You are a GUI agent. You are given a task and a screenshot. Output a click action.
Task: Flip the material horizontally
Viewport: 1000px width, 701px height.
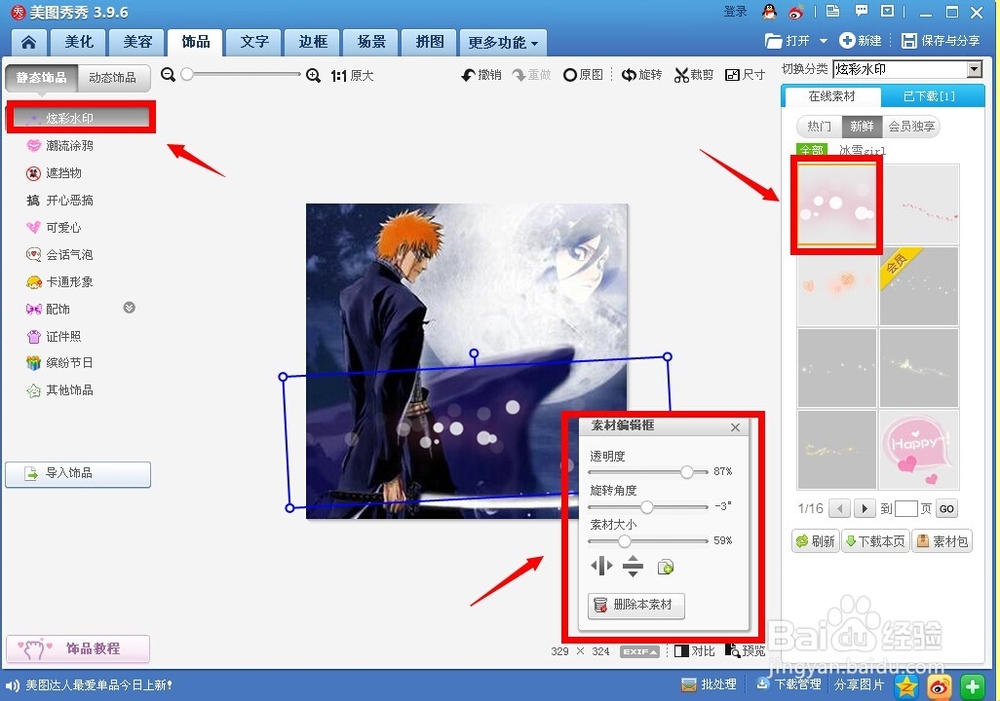601,566
